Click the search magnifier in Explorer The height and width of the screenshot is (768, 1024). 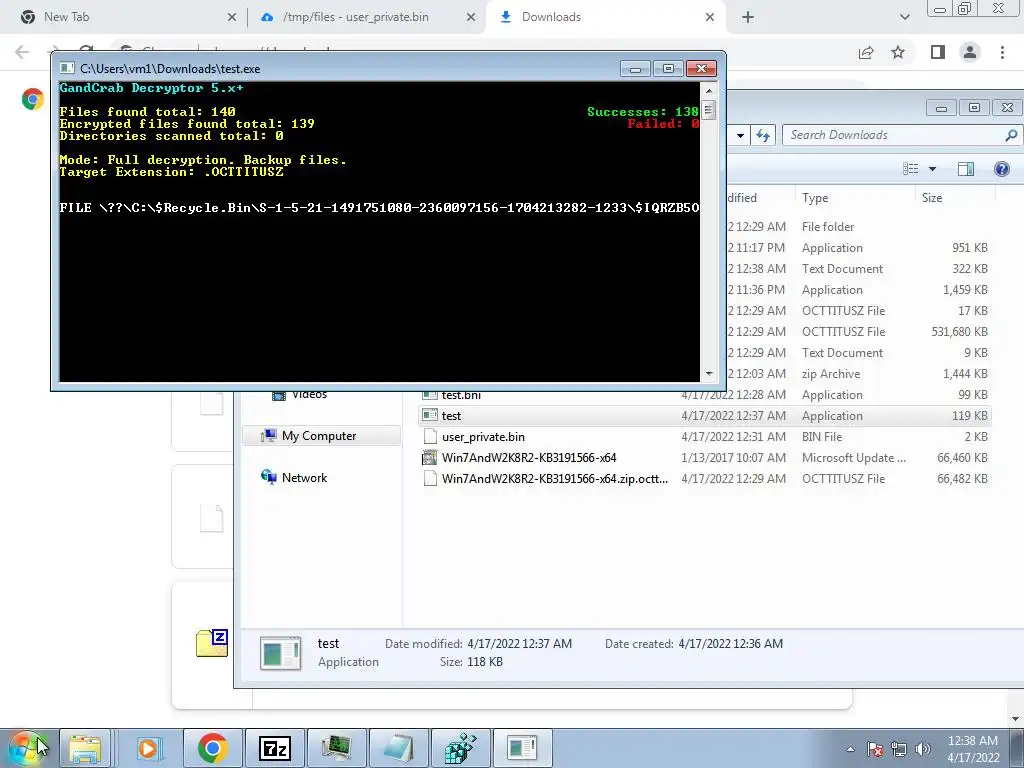point(1011,135)
